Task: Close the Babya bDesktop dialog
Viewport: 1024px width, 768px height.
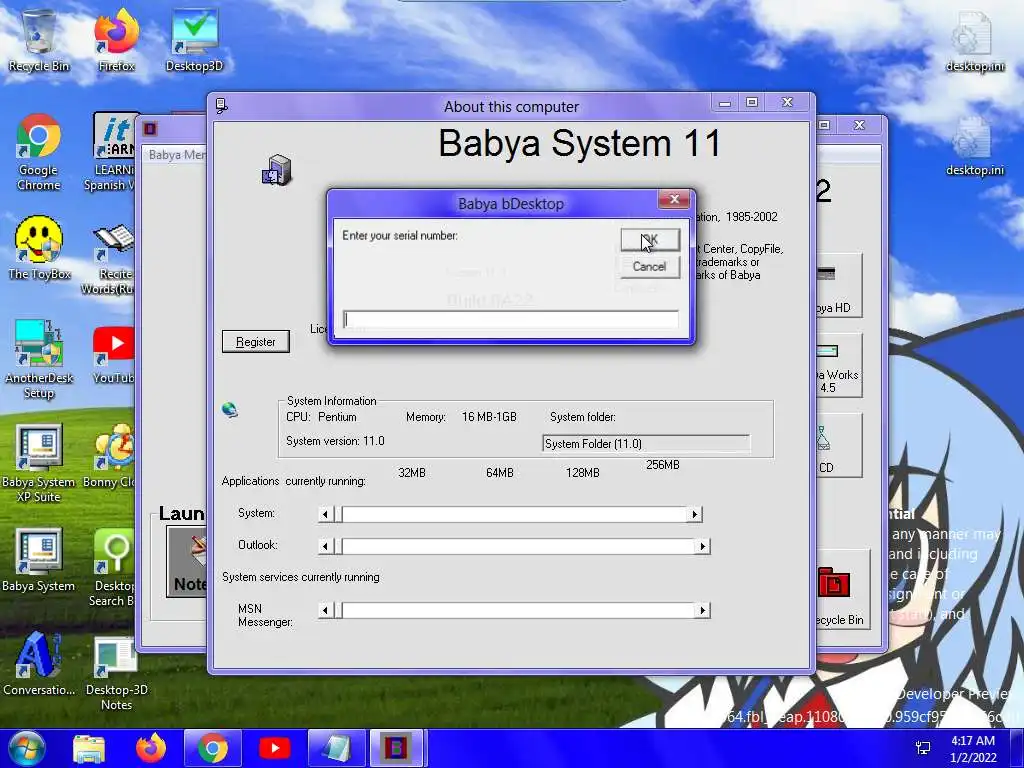Action: [674, 199]
